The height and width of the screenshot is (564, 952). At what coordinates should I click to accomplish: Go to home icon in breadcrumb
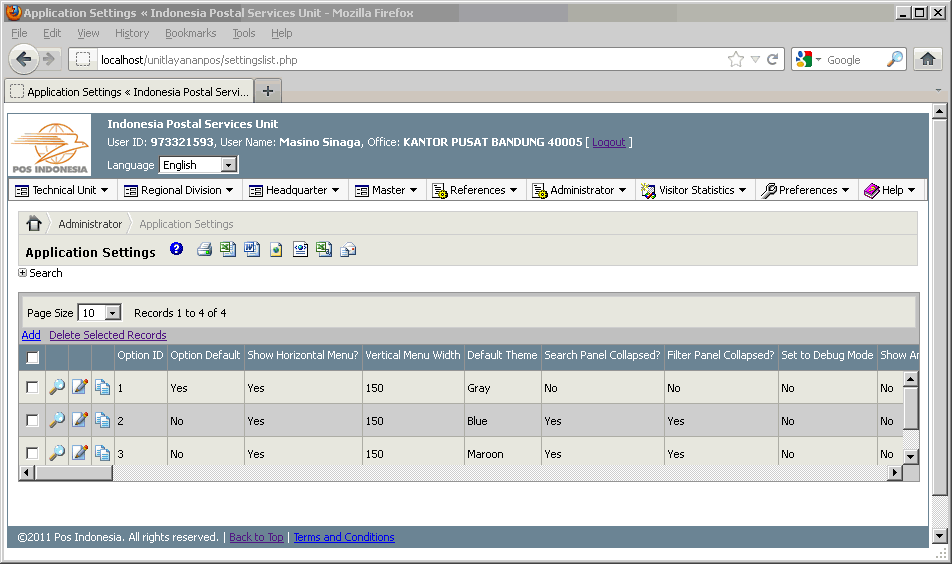point(34,224)
